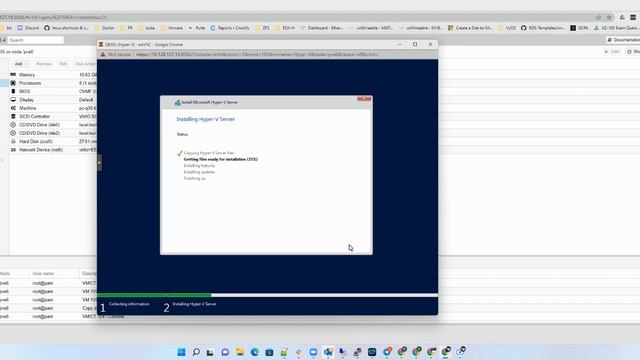Open the Reports Clockify bookmark
This screenshot has width=640, height=360.
(230, 28)
